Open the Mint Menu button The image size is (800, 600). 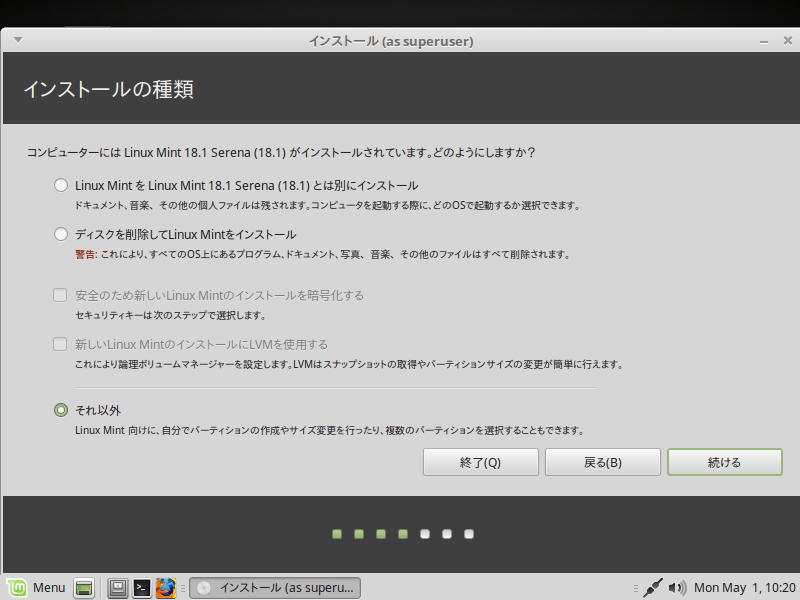tap(36, 588)
